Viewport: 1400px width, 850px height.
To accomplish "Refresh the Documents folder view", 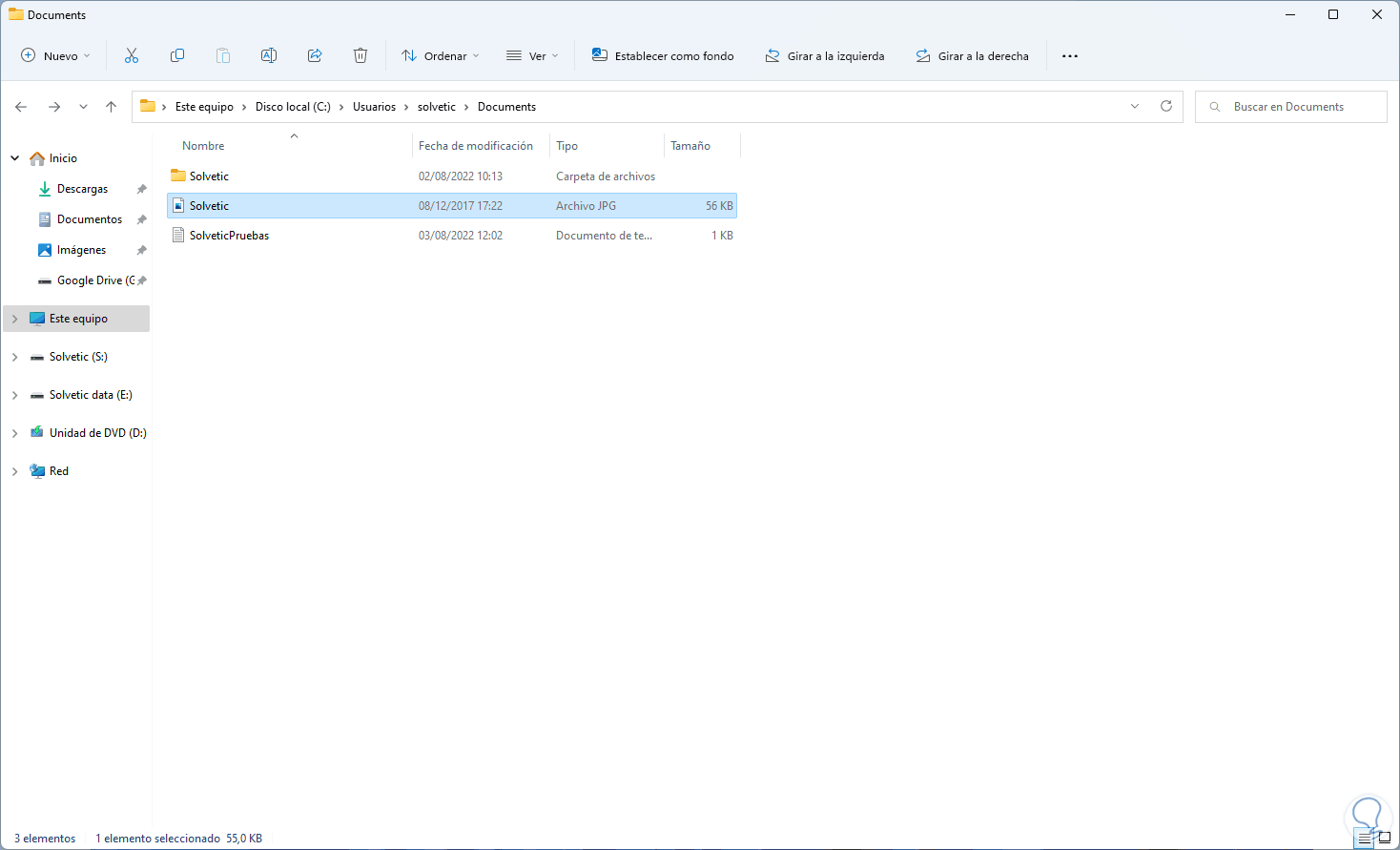I will coord(1165,107).
